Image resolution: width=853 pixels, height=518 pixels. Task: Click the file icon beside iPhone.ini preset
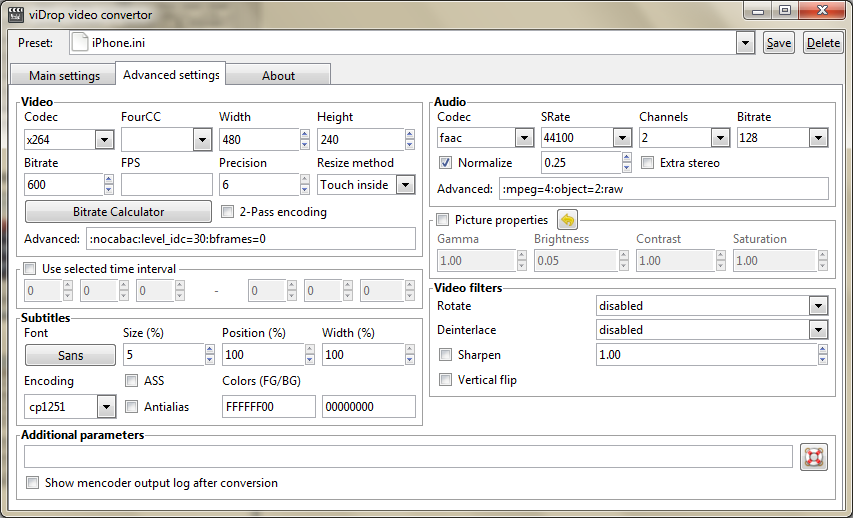click(x=80, y=43)
